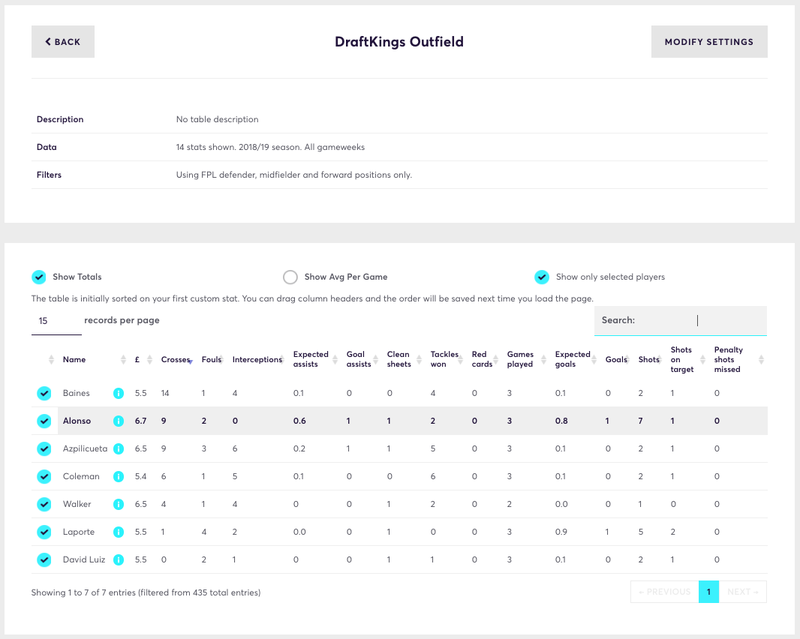Toggle Show only selected players

tap(542, 277)
